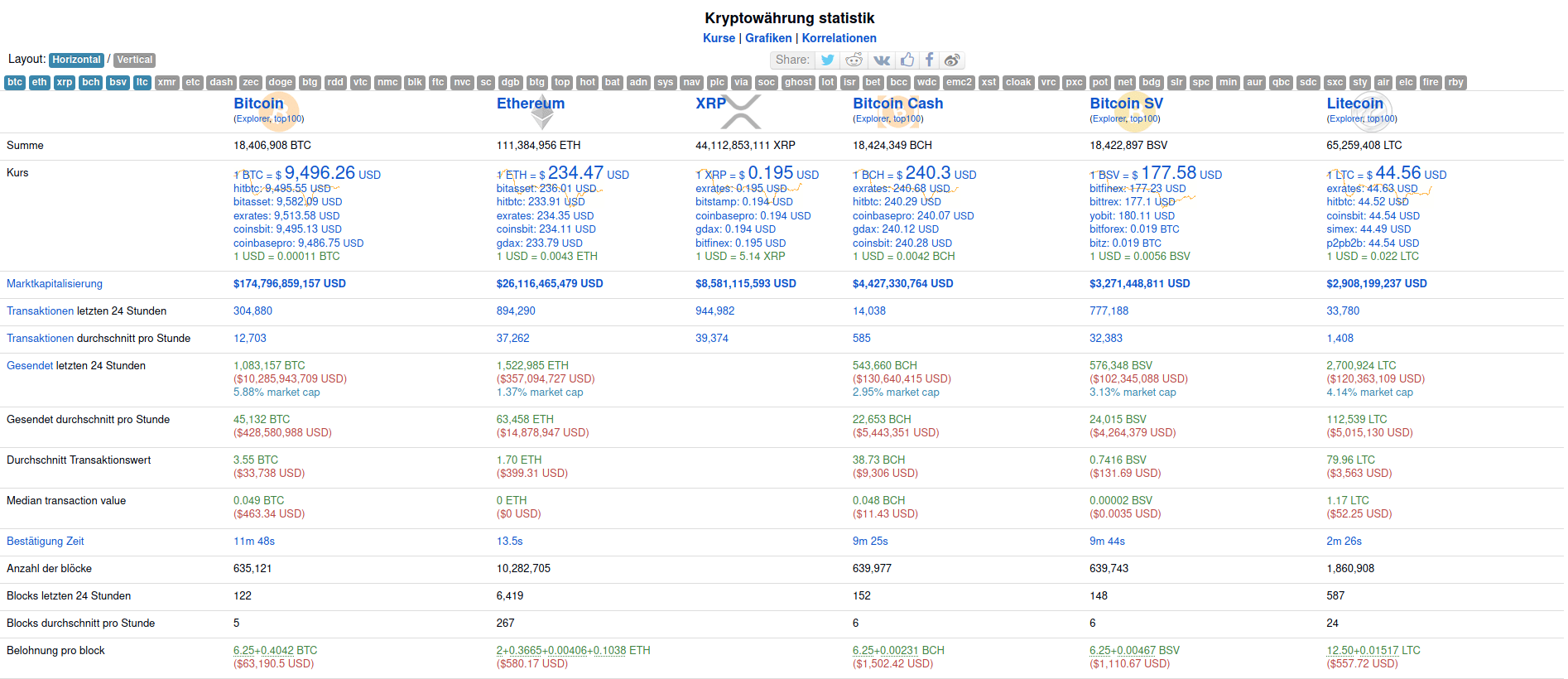The height and width of the screenshot is (679, 1568).
Task: Open the Litecoin heading link
Action: tap(1354, 104)
